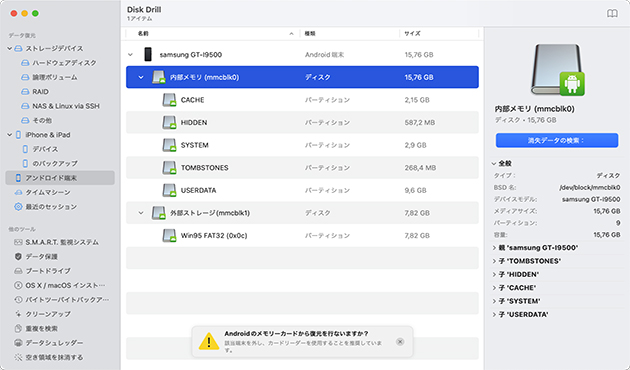The width and height of the screenshot is (630, 370).
Task: Open the help book icon
Action: (612, 14)
